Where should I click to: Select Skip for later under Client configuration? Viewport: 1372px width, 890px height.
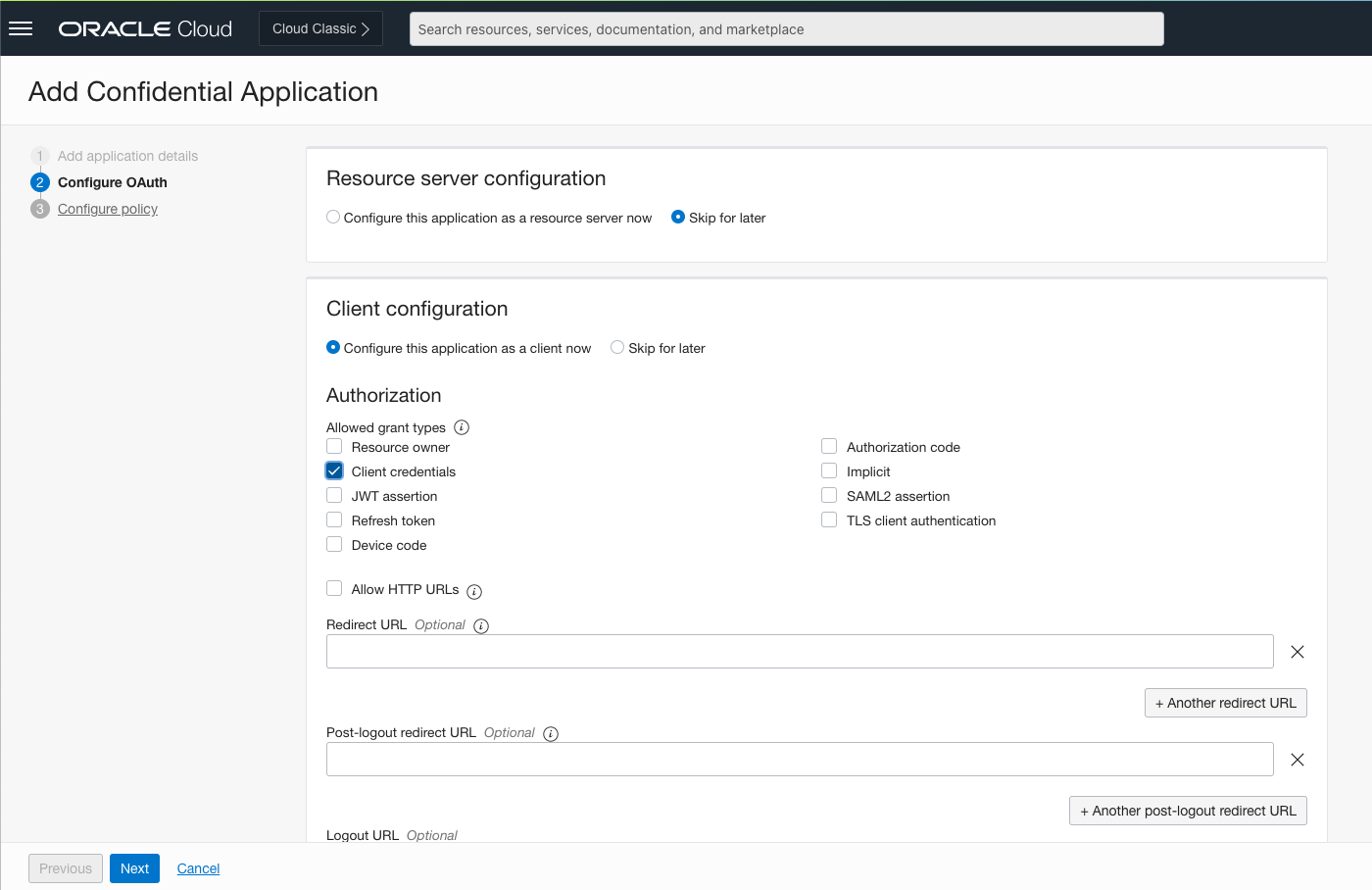616,347
